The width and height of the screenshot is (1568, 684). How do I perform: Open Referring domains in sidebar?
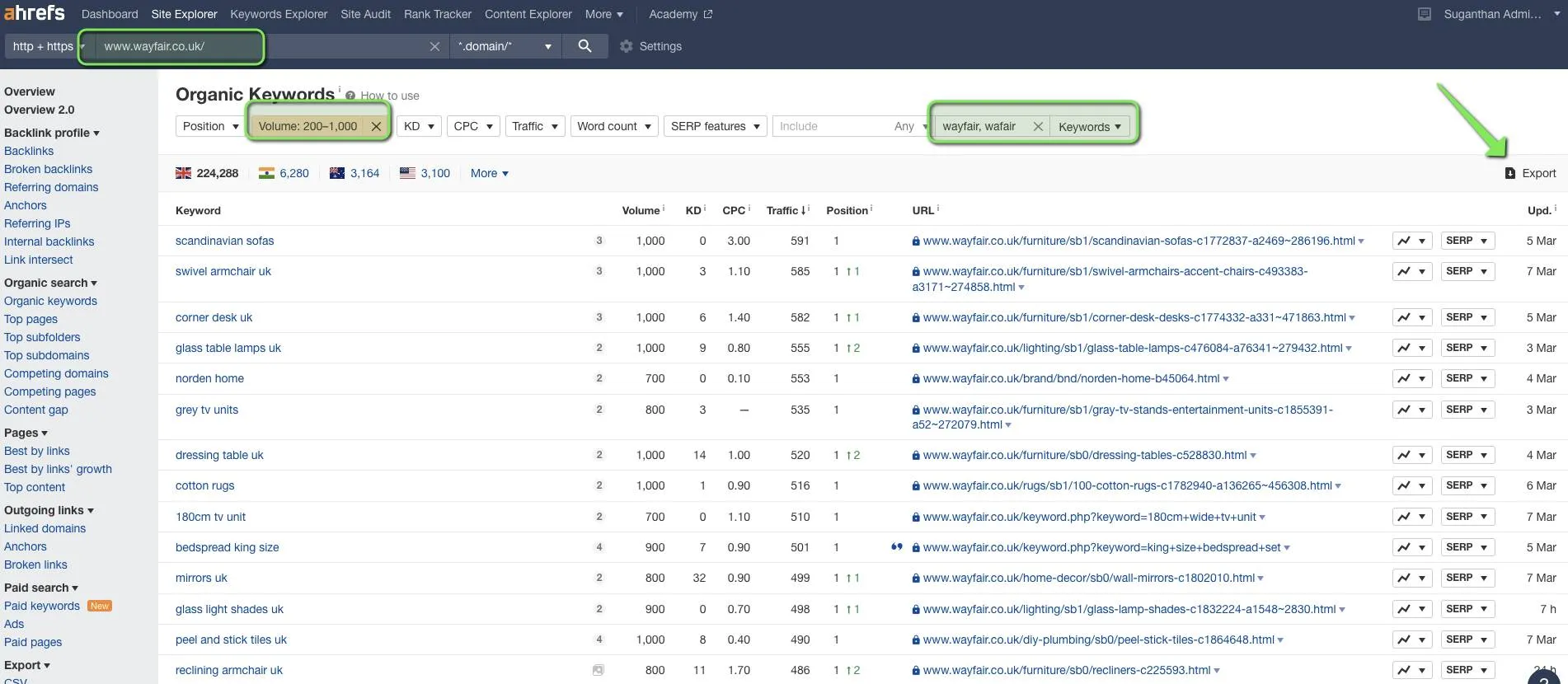point(51,187)
